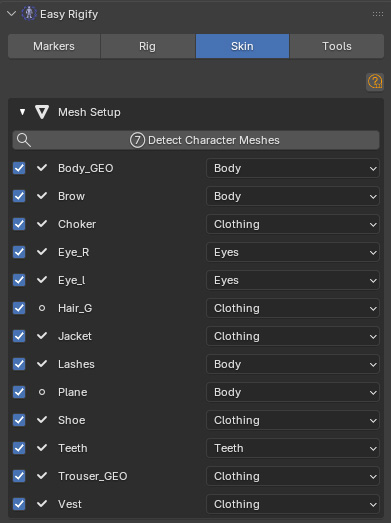Click the checkmark status icon beside Teeth
Screen dimensions: 391x523
pyautogui.click(x=42, y=448)
